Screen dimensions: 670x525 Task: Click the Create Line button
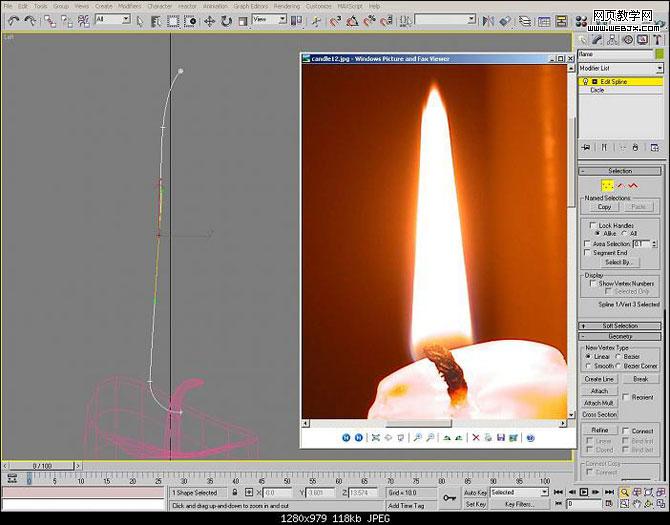(x=599, y=379)
